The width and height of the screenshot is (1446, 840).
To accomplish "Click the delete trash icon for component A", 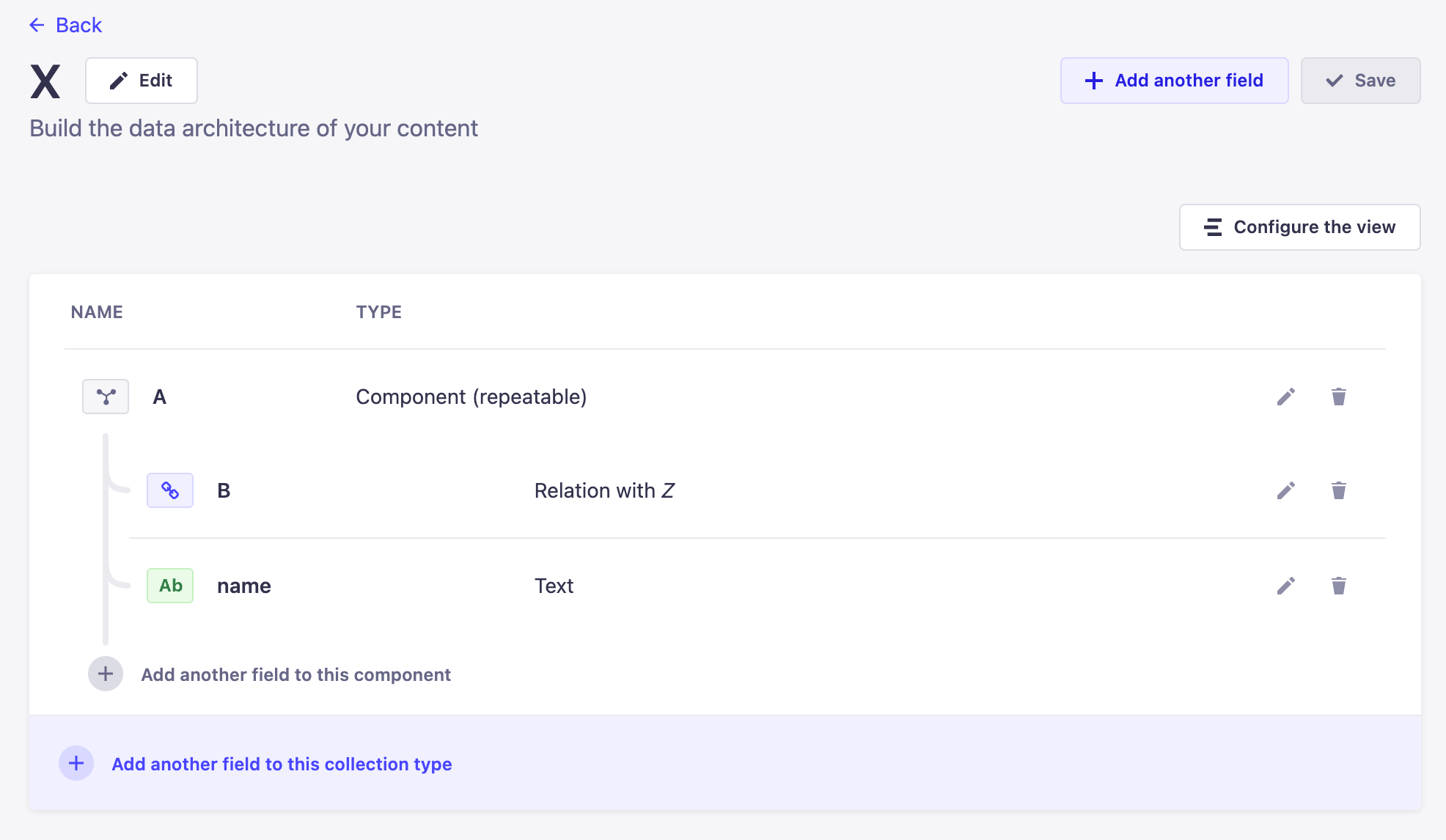I will point(1338,397).
